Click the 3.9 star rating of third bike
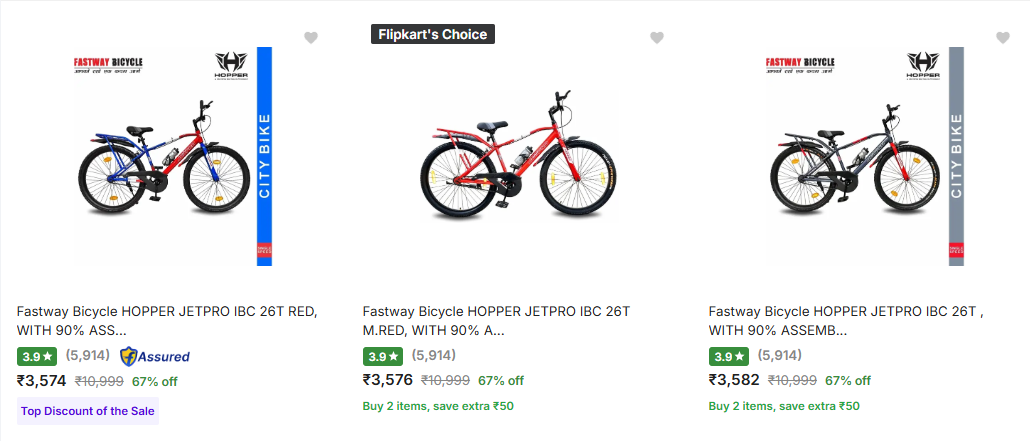This screenshot has height=441, width=1030. 729,356
